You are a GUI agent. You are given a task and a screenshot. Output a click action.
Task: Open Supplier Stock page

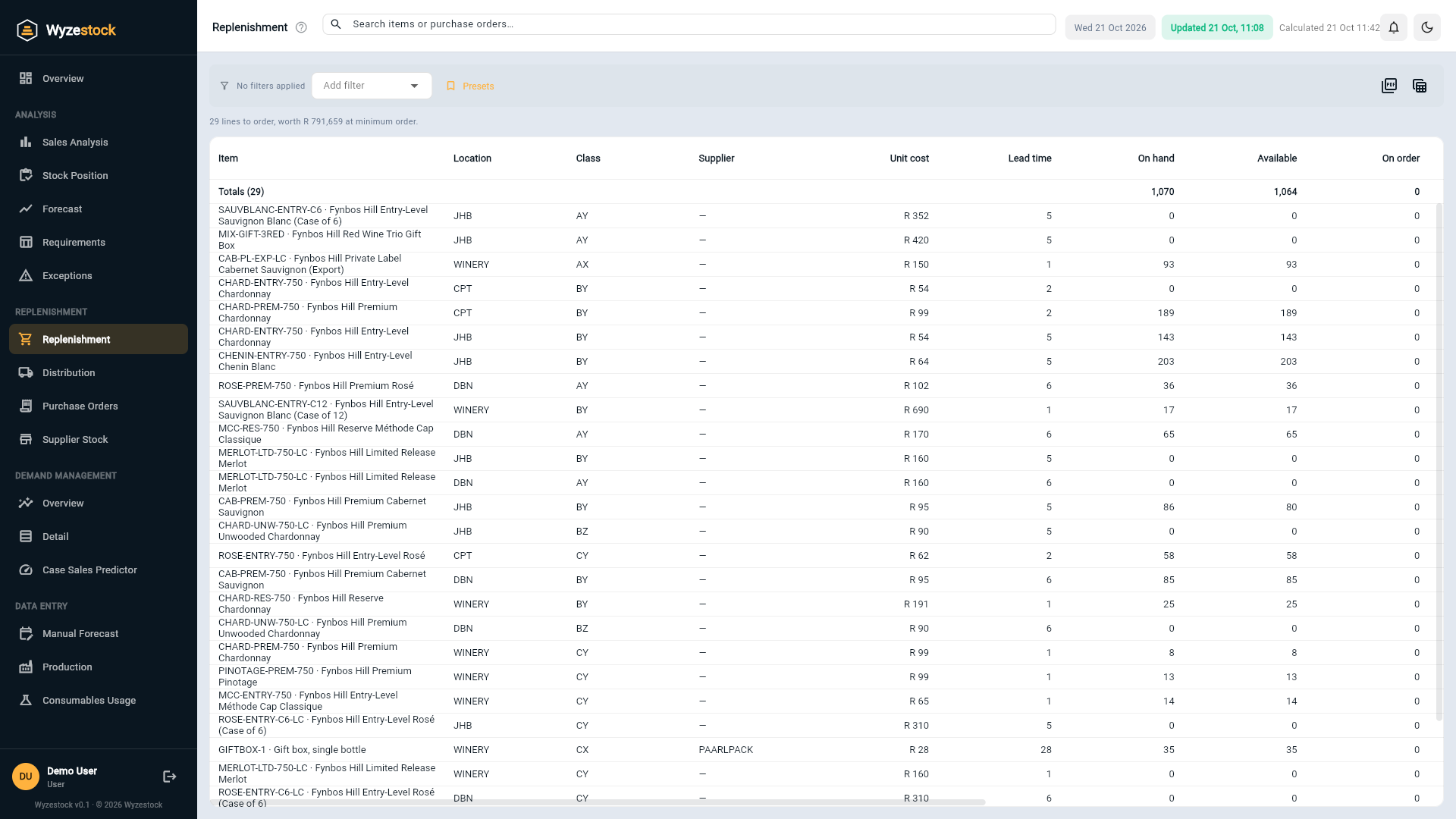pyautogui.click(x=99, y=439)
